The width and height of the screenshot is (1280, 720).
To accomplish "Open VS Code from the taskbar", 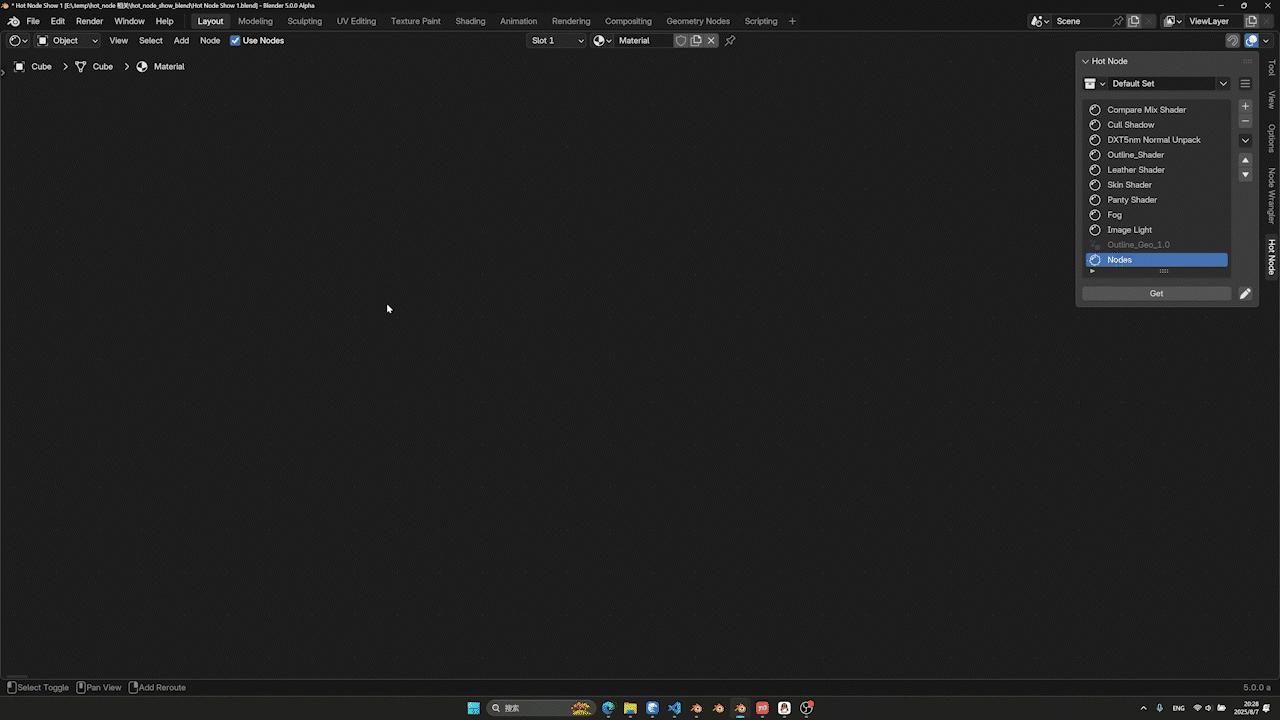I will 674,708.
